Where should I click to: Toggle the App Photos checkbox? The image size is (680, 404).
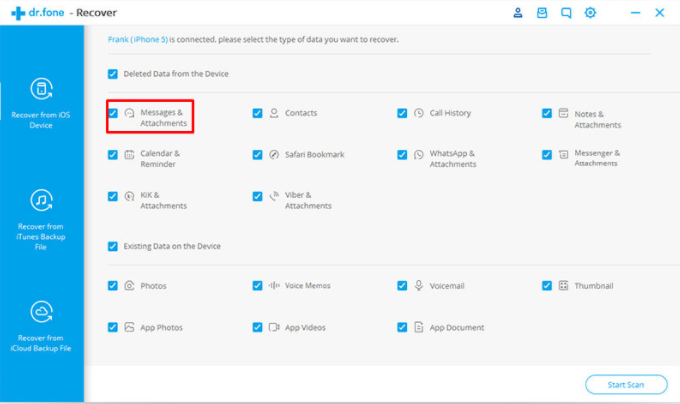click(113, 327)
